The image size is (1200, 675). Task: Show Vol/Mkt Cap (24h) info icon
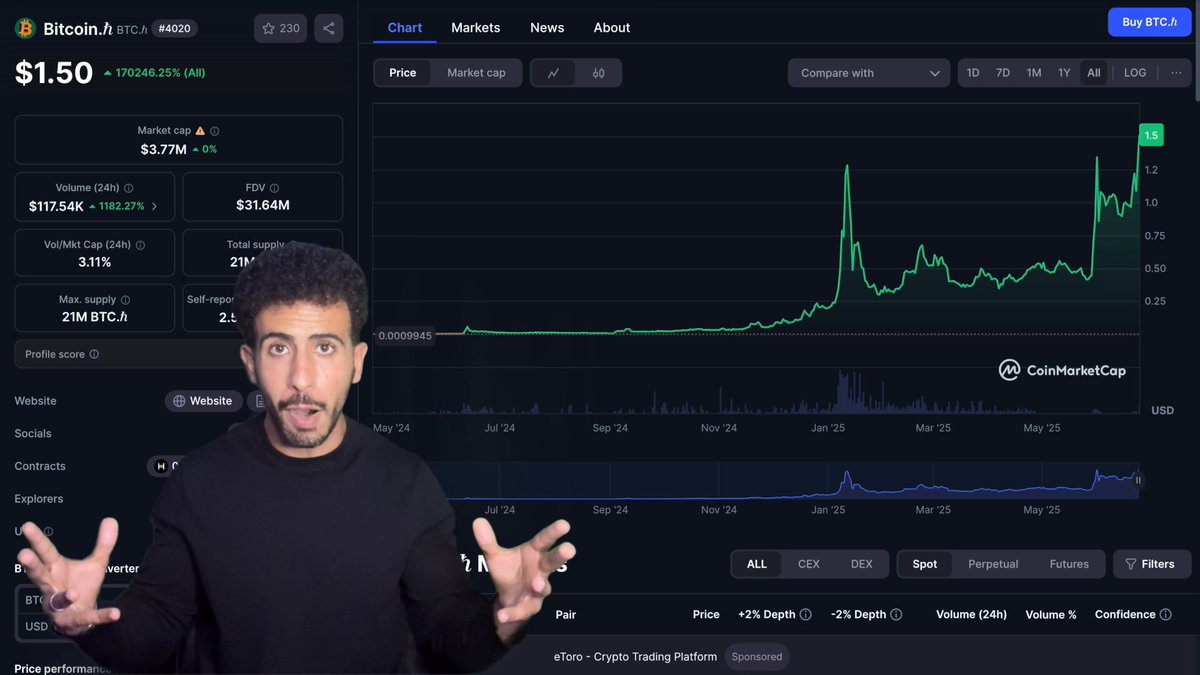(x=140, y=245)
